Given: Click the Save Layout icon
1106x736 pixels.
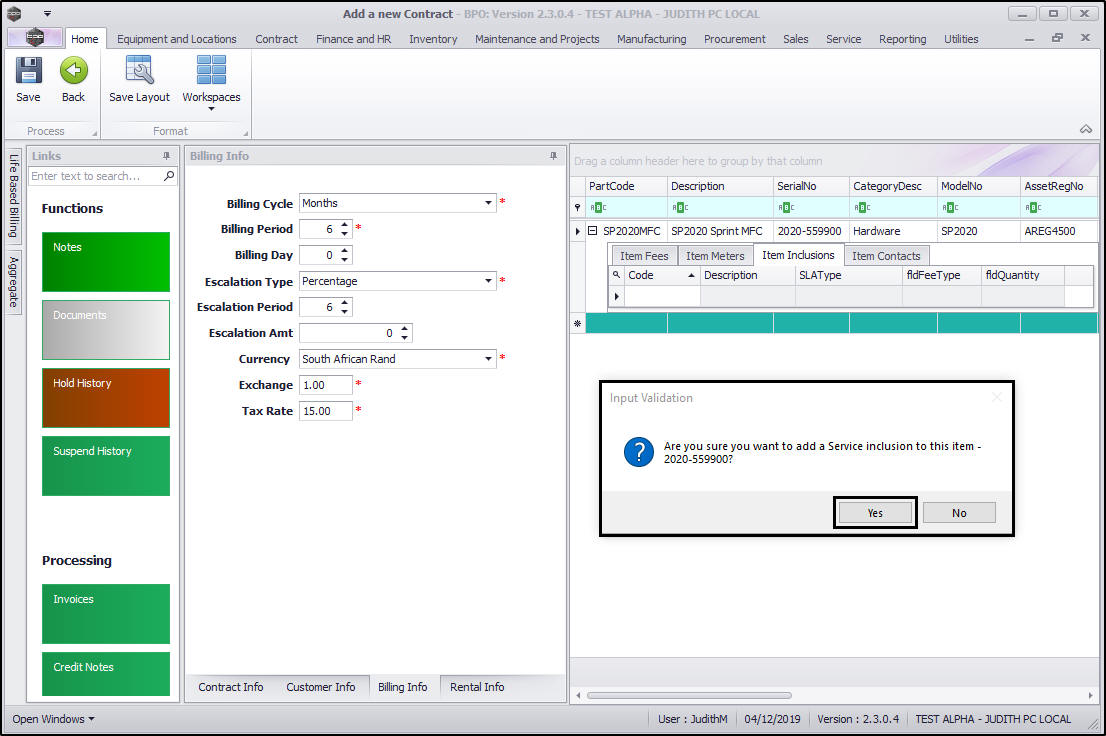Looking at the screenshot, I should tap(139, 72).
